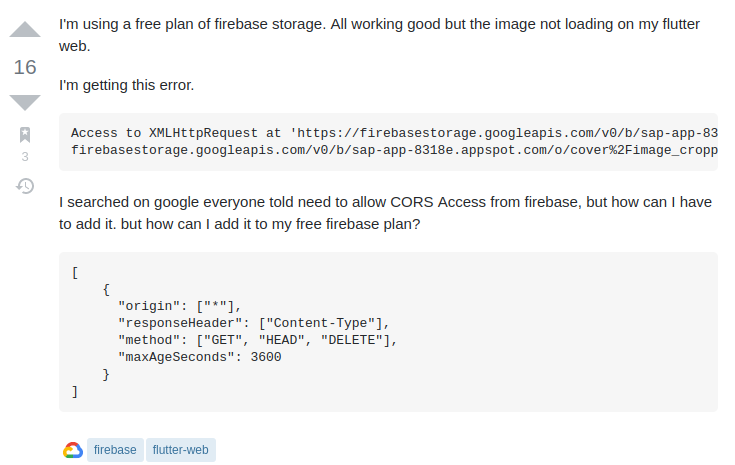
Task: Click the 3600 value in the JSON
Action: [266, 356]
